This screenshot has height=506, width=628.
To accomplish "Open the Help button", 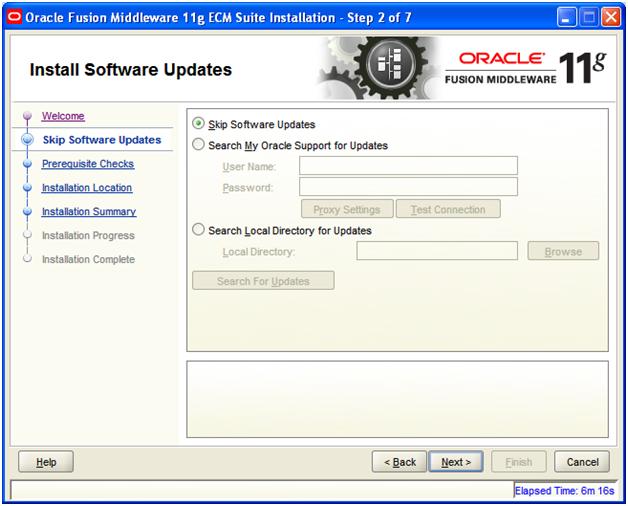I will coord(46,462).
